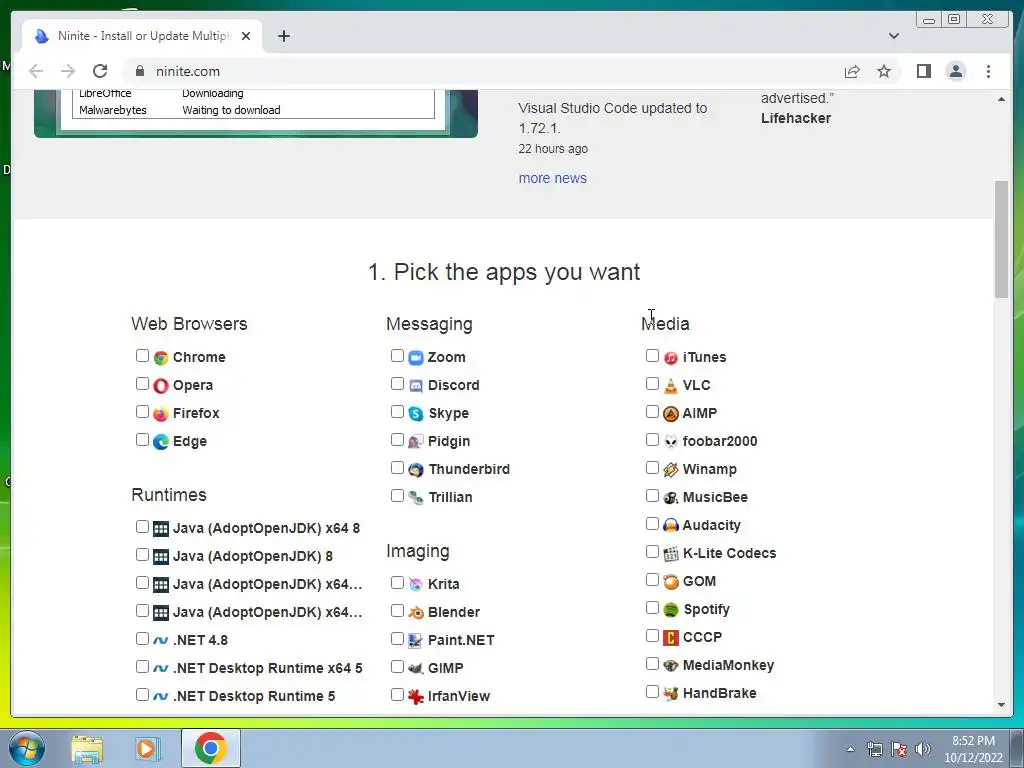Viewport: 1024px width, 768px height.
Task: Click the iTunes app icon
Action: pos(671,358)
